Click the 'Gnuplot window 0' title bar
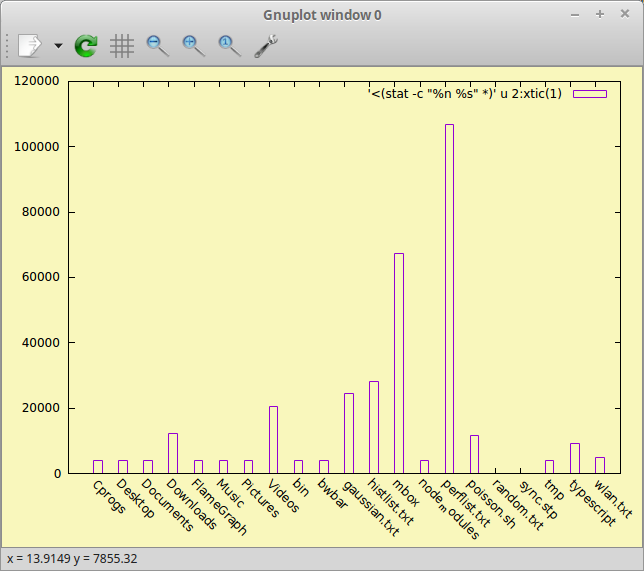Viewport: 644px width, 571px height. pos(322,14)
